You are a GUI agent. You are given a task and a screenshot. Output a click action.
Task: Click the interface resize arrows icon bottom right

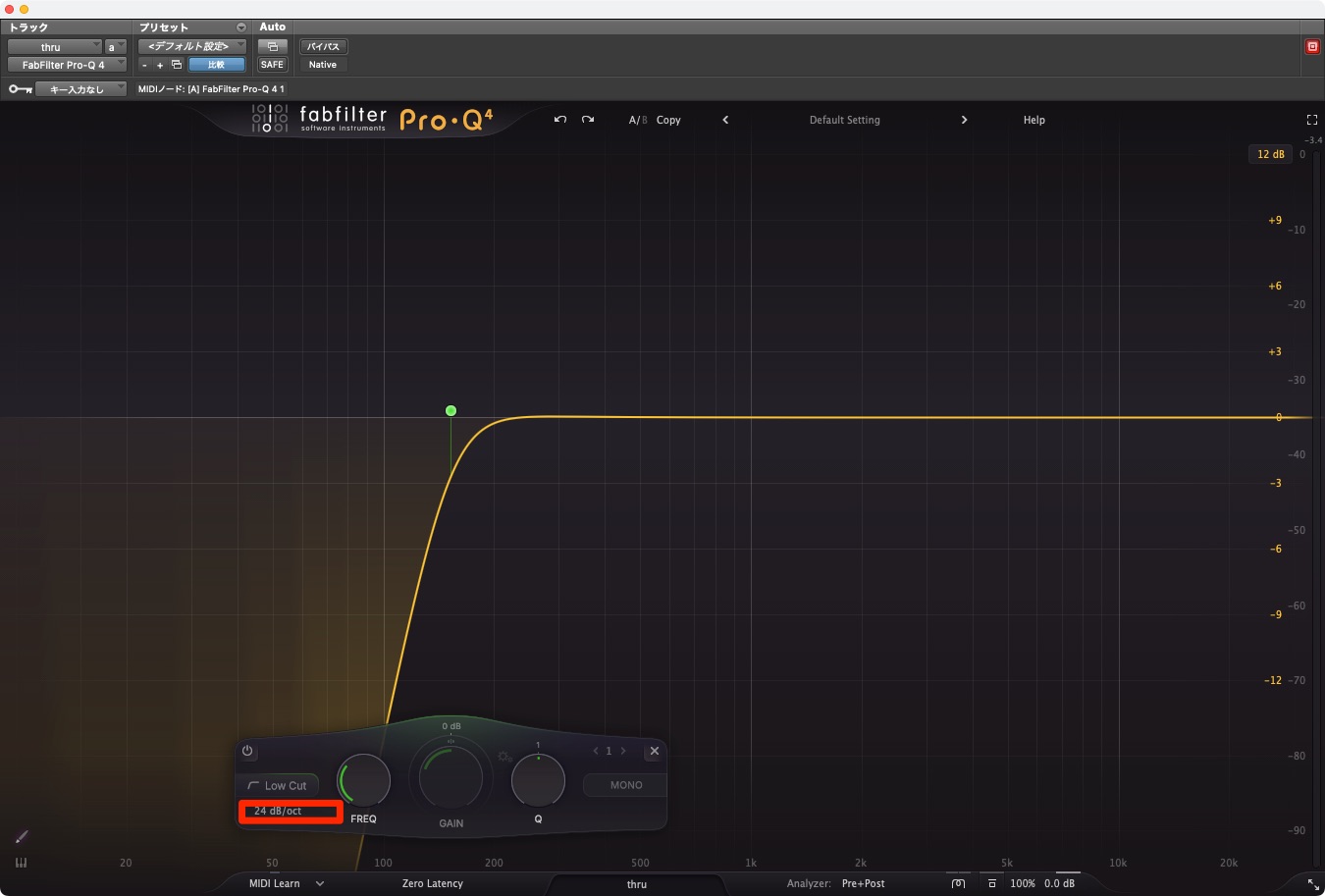click(x=1313, y=884)
